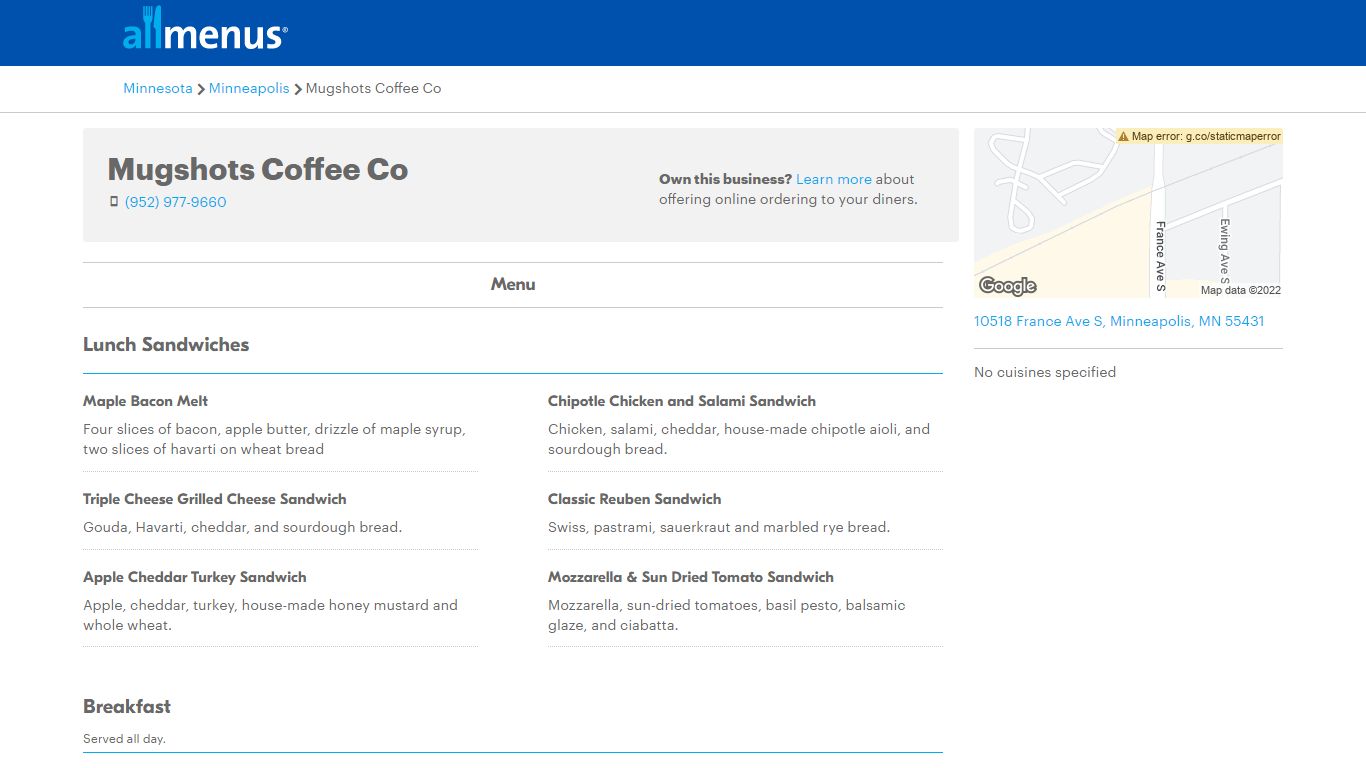The width and height of the screenshot is (1366, 768).
Task: Click the map error warning icon
Action: pyautogui.click(x=1123, y=136)
